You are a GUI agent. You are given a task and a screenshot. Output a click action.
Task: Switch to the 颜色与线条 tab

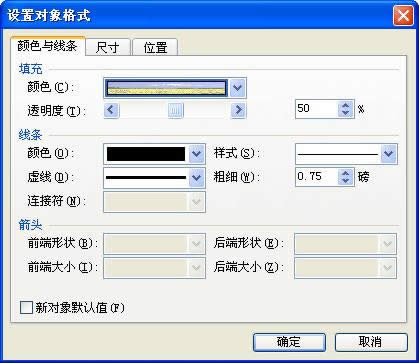(48, 46)
